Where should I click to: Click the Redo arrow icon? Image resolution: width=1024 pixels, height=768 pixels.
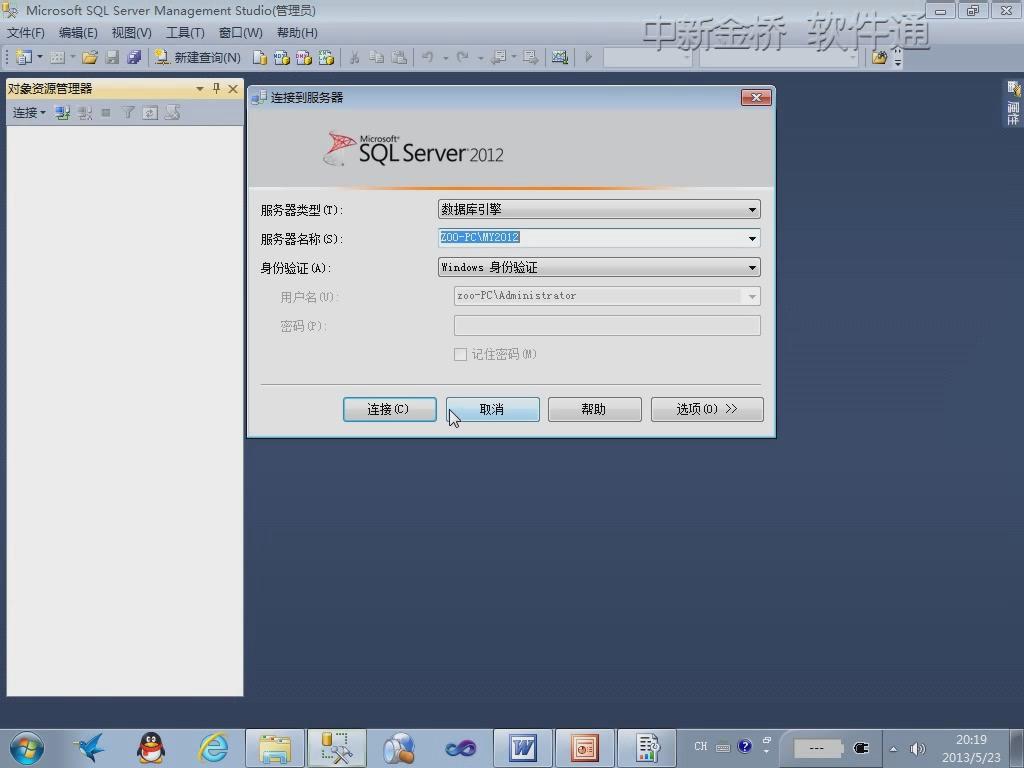click(x=462, y=57)
